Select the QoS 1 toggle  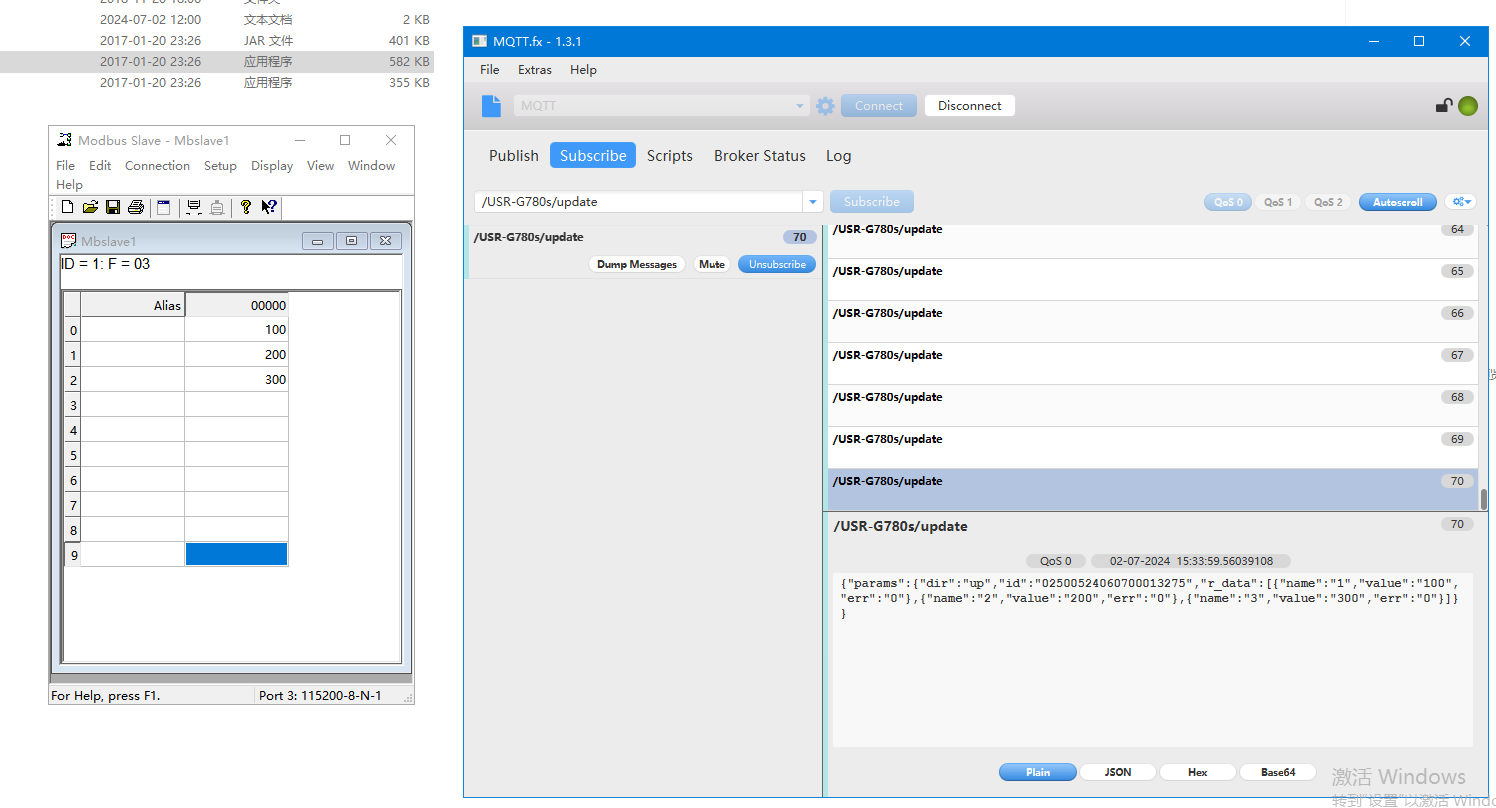coord(1278,202)
